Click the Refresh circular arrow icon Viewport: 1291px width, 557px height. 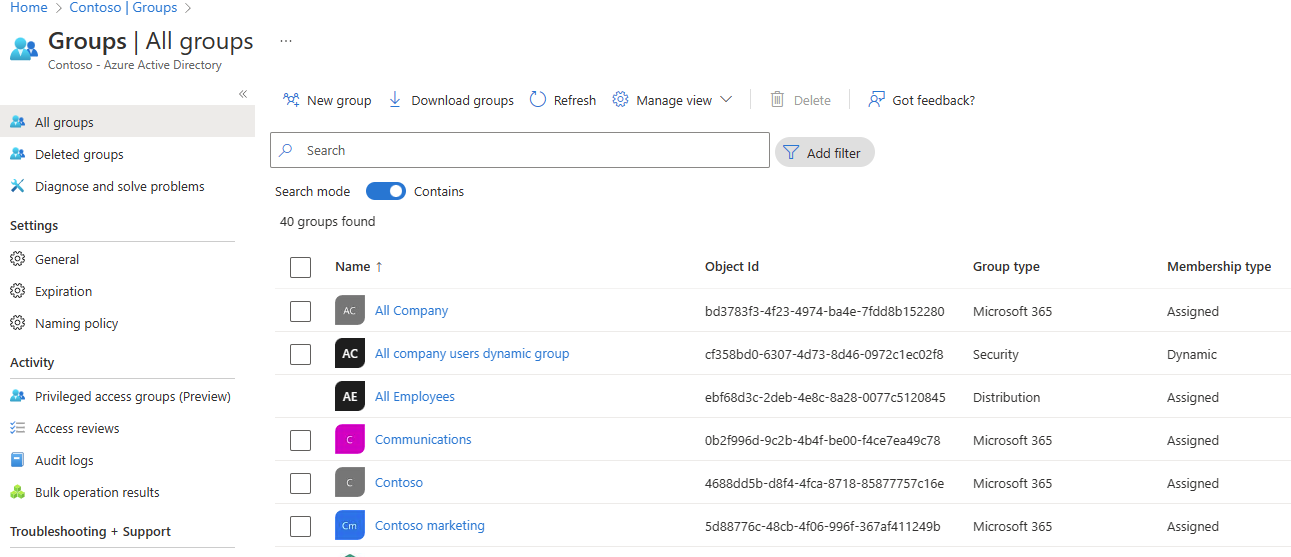[x=538, y=100]
